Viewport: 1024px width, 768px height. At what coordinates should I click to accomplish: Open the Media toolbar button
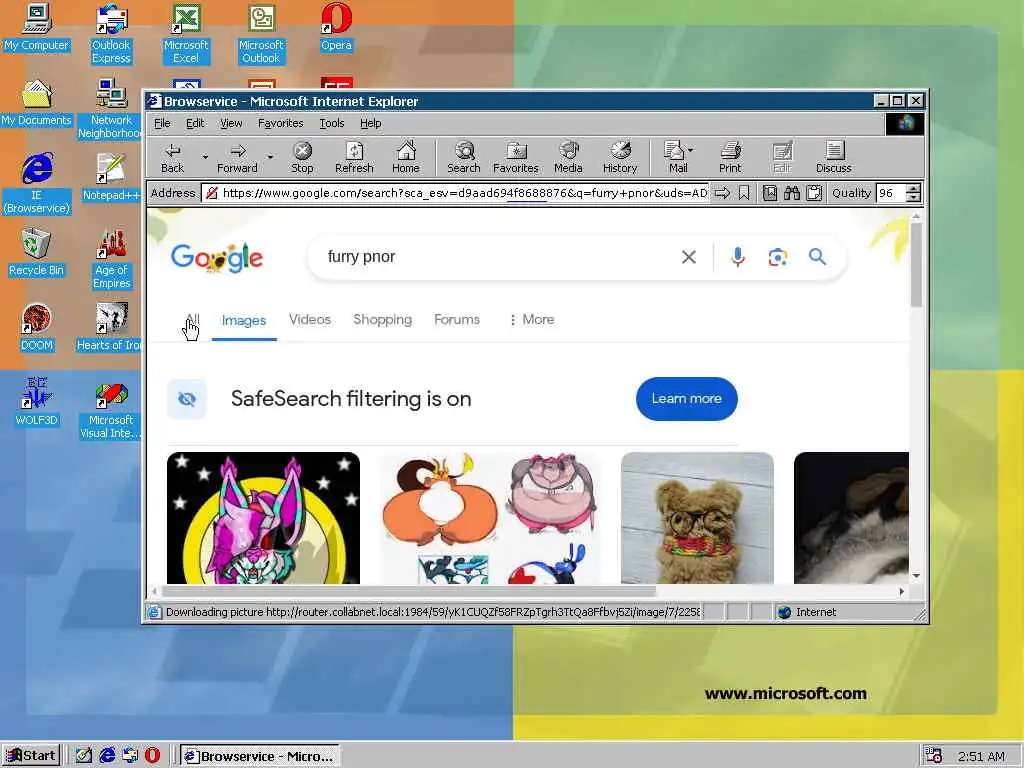point(568,157)
